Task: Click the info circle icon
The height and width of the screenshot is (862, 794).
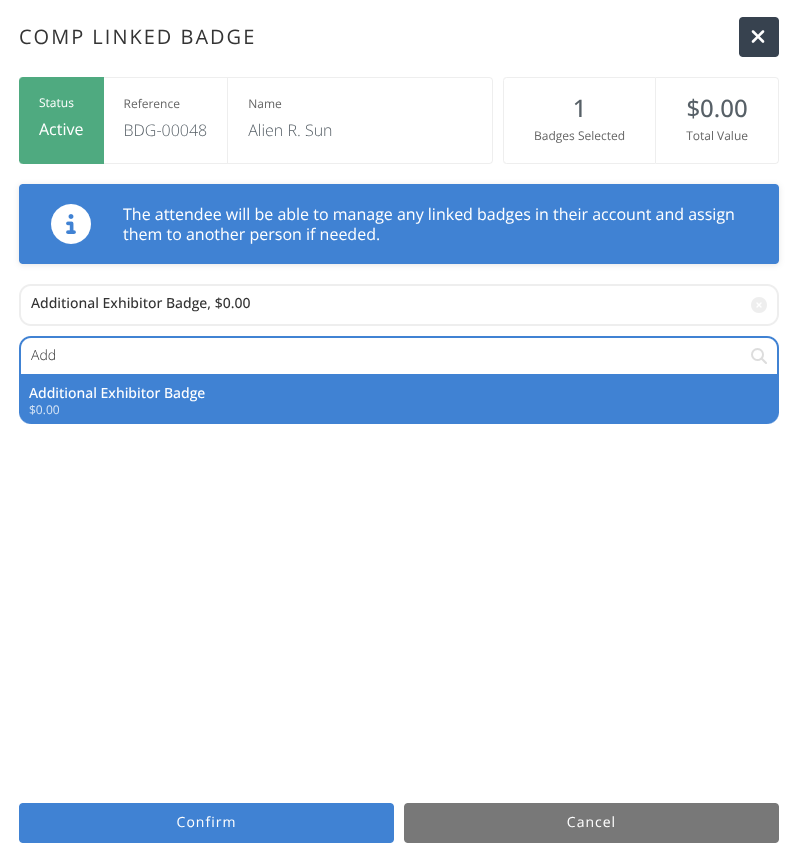Action: pyautogui.click(x=71, y=224)
